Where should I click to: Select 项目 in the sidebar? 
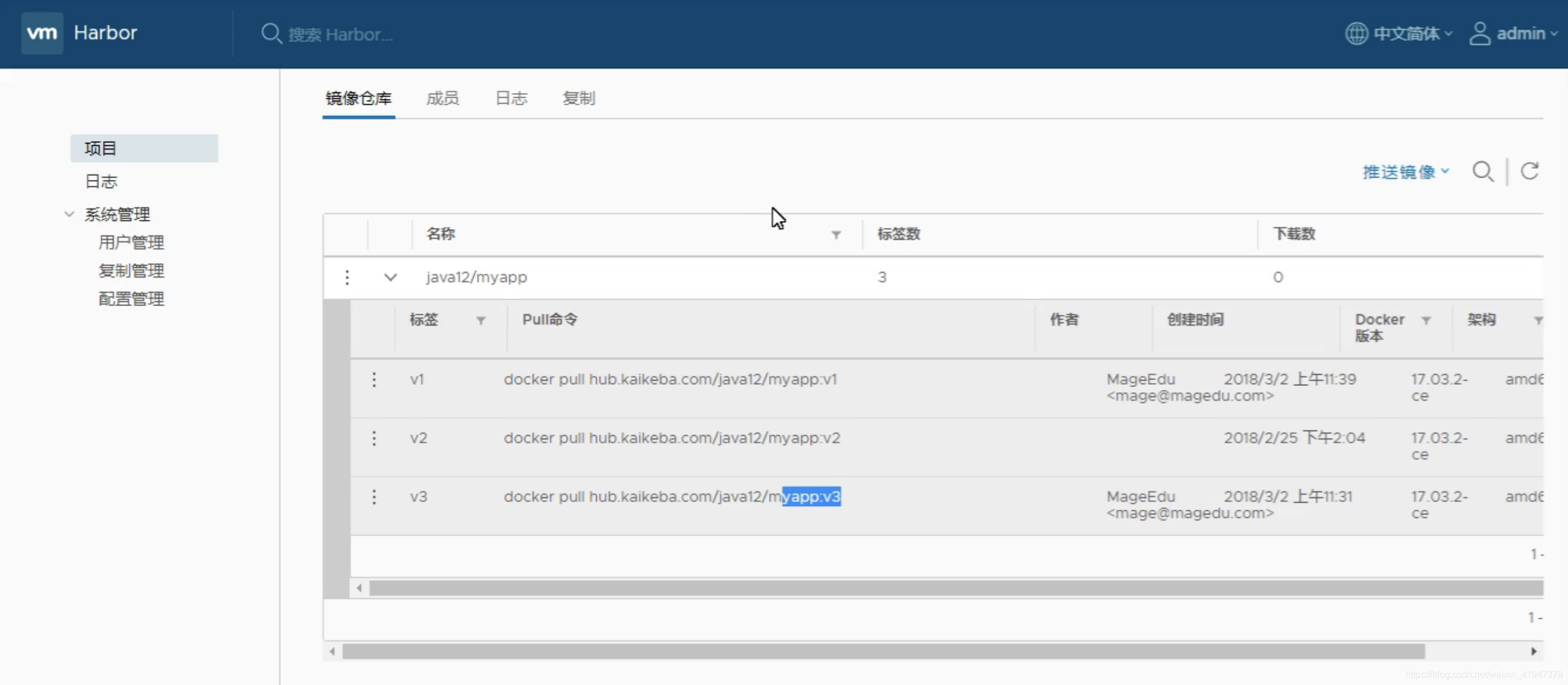pyautogui.click(x=145, y=149)
